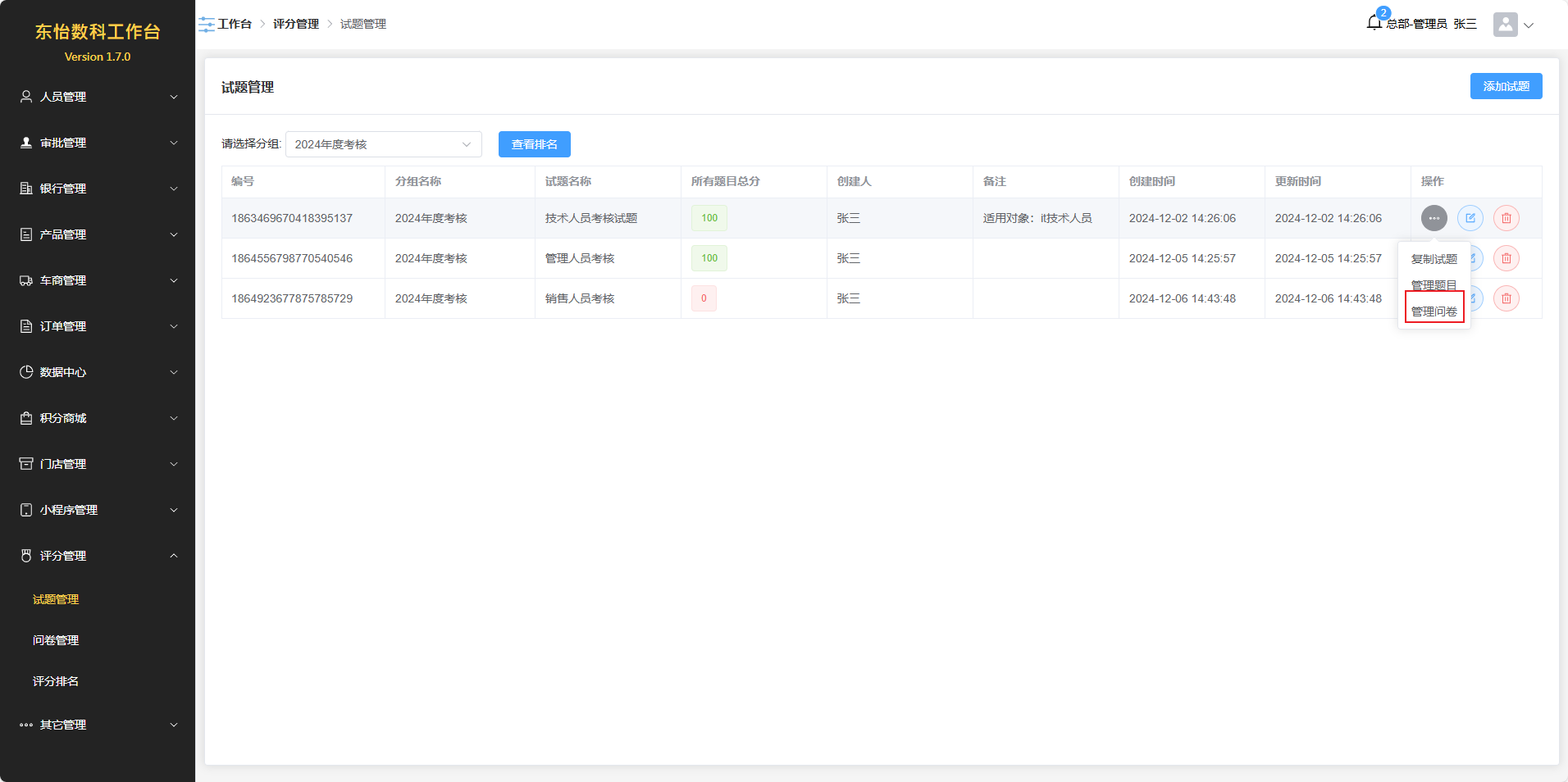This screenshot has width=1568, height=782.
Task: Click the more options button in first row
Action: [x=1434, y=218]
